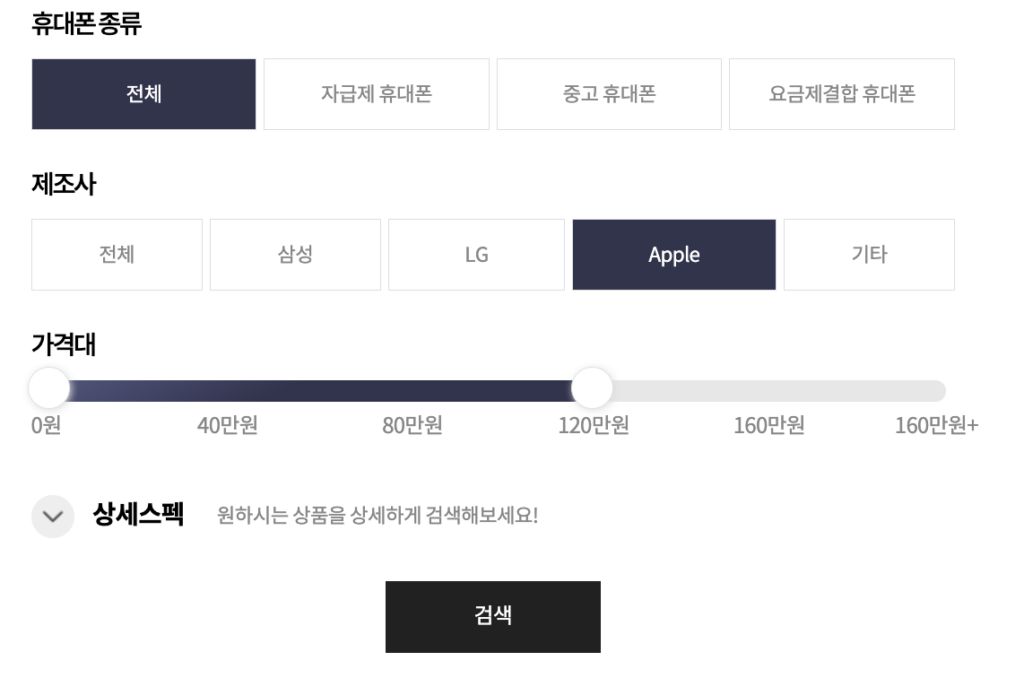This screenshot has width=1024, height=678.
Task: Click the 160만원+ price label
Action: point(936,425)
